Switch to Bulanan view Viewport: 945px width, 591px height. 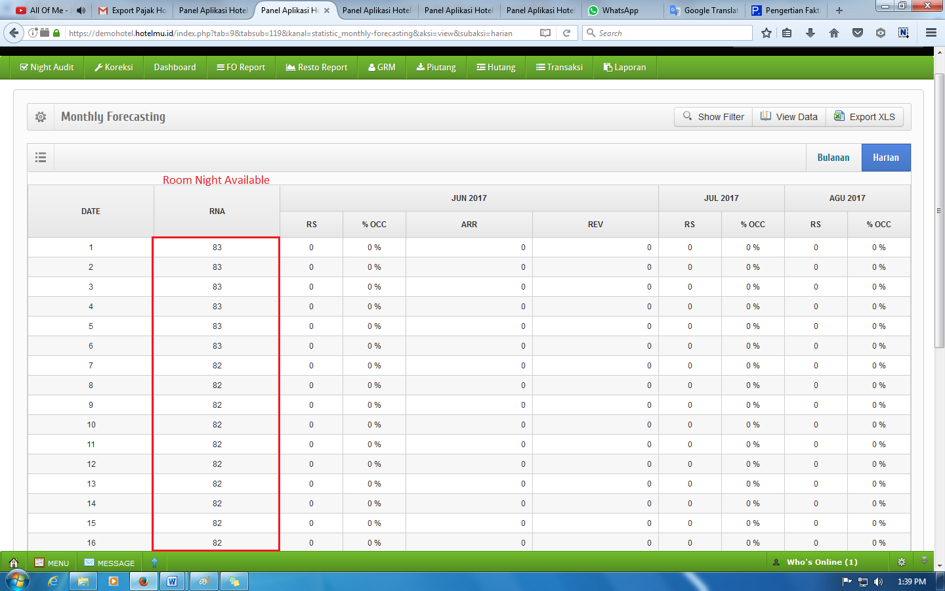tap(833, 157)
